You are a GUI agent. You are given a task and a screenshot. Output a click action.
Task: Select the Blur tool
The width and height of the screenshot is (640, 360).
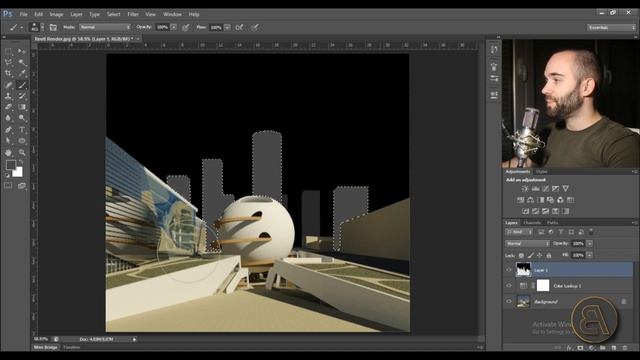click(8, 118)
